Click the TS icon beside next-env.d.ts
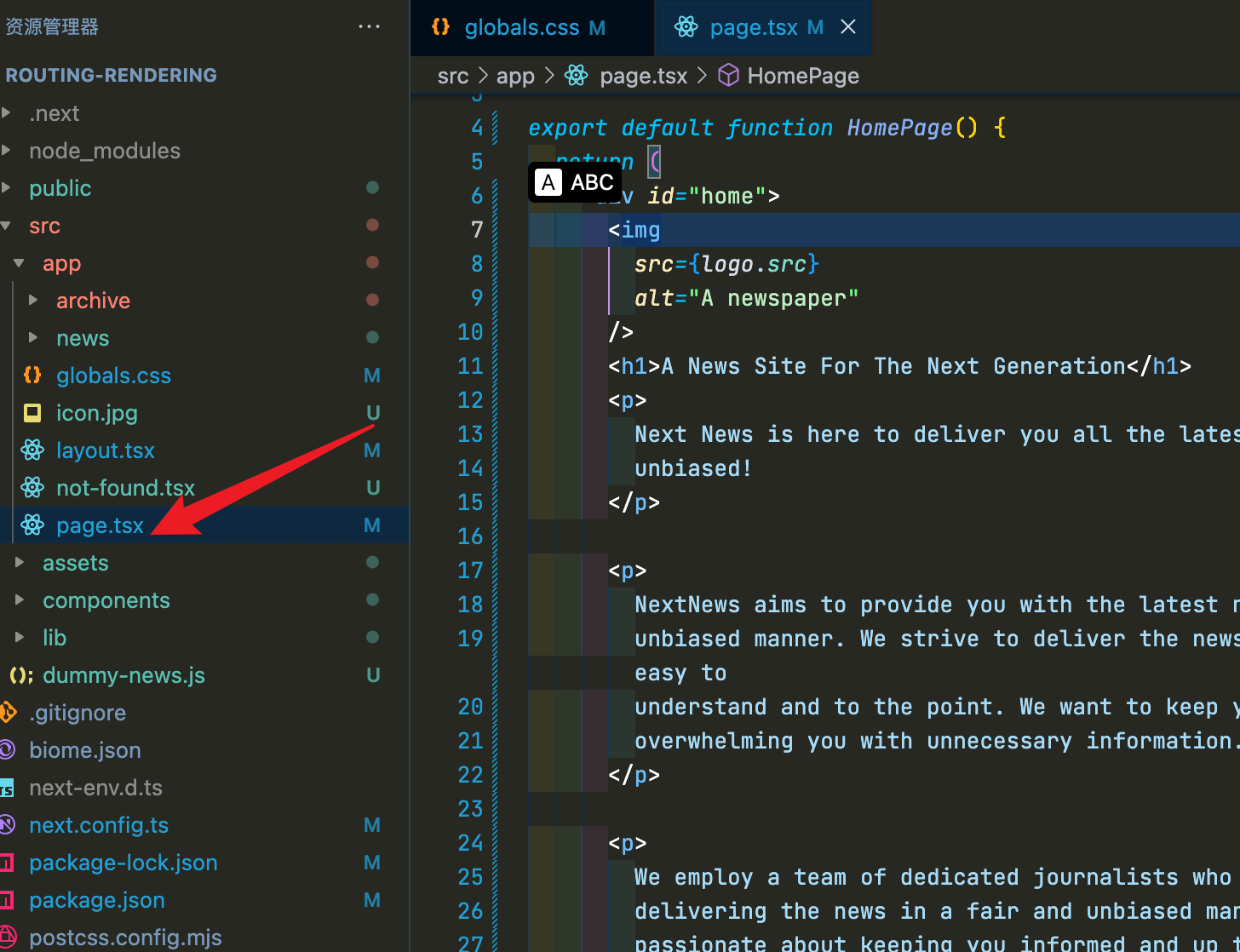This screenshot has height=952, width=1240. [7, 789]
